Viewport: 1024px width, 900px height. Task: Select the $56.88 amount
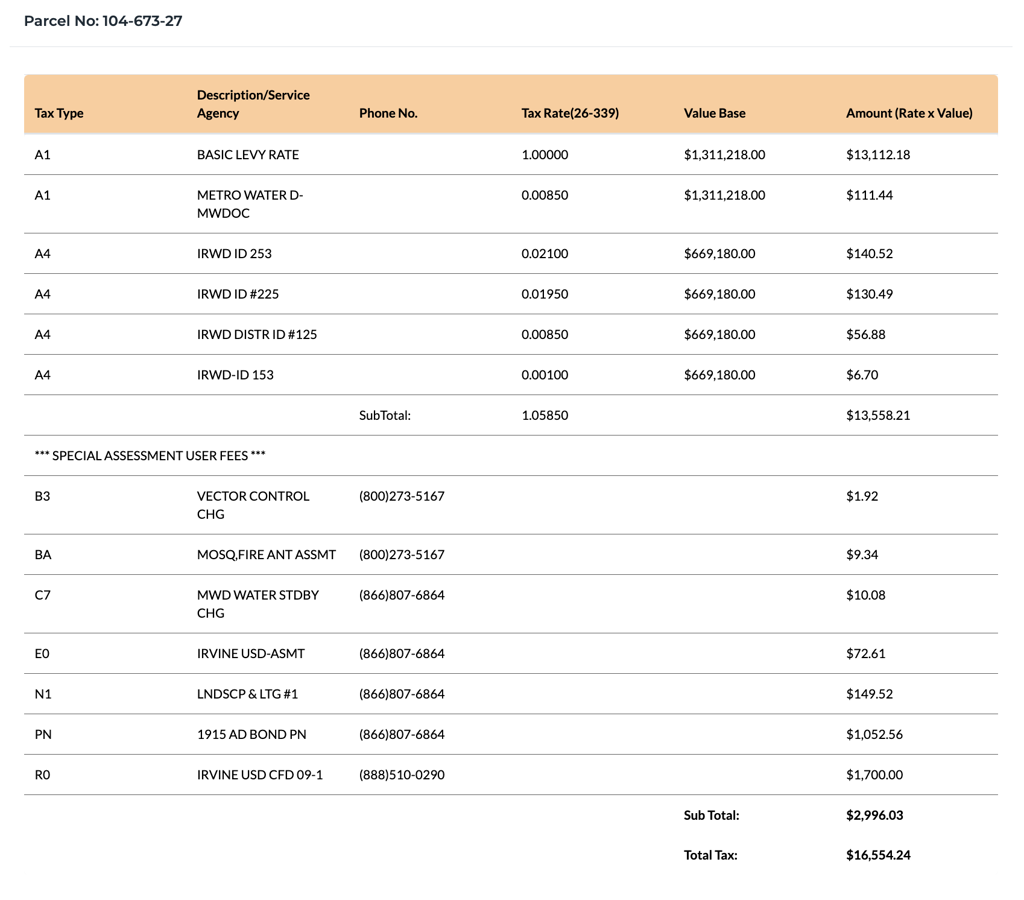pyautogui.click(x=866, y=334)
